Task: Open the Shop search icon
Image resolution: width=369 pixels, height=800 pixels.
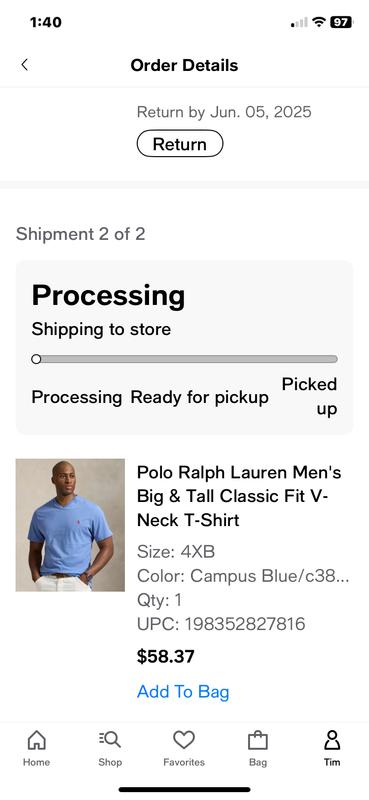Action: [110, 740]
